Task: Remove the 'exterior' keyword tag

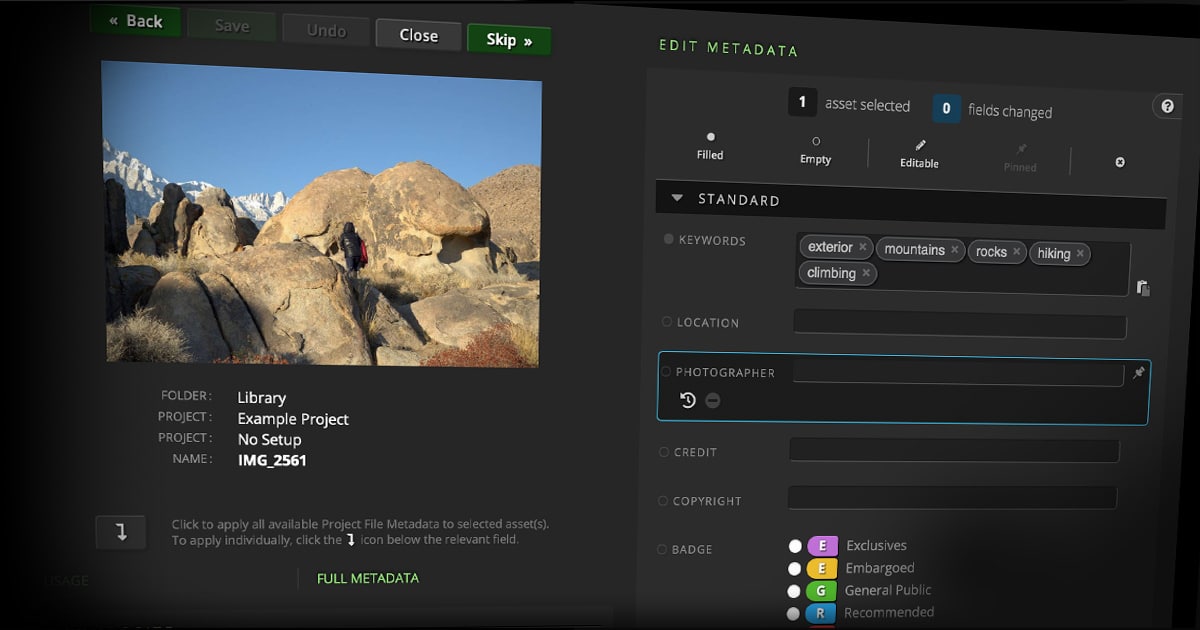Action: [x=863, y=247]
